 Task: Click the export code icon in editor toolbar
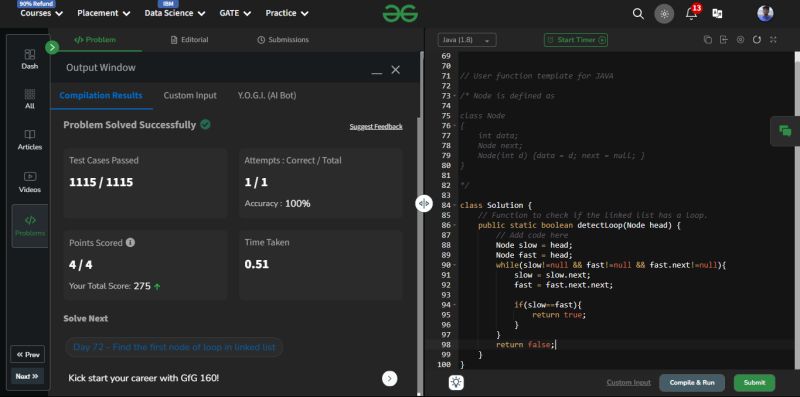[723, 39]
